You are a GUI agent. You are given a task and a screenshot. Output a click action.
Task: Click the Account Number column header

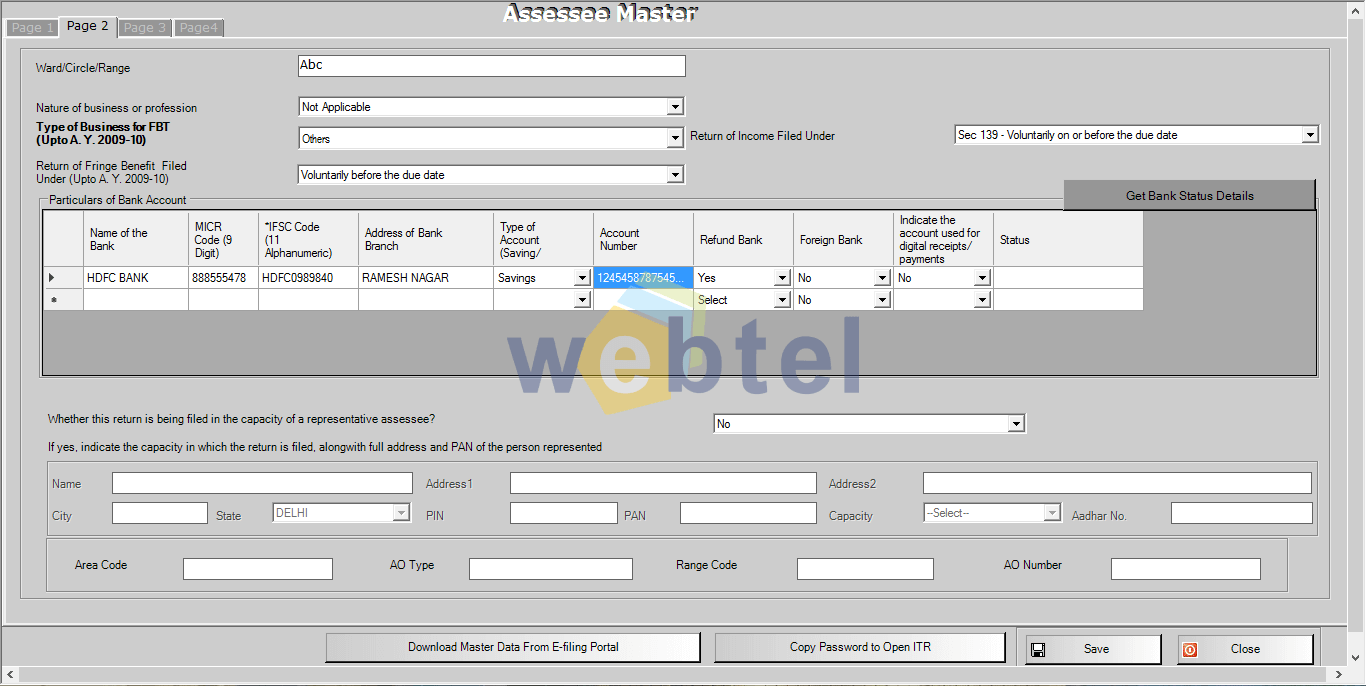[643, 239]
